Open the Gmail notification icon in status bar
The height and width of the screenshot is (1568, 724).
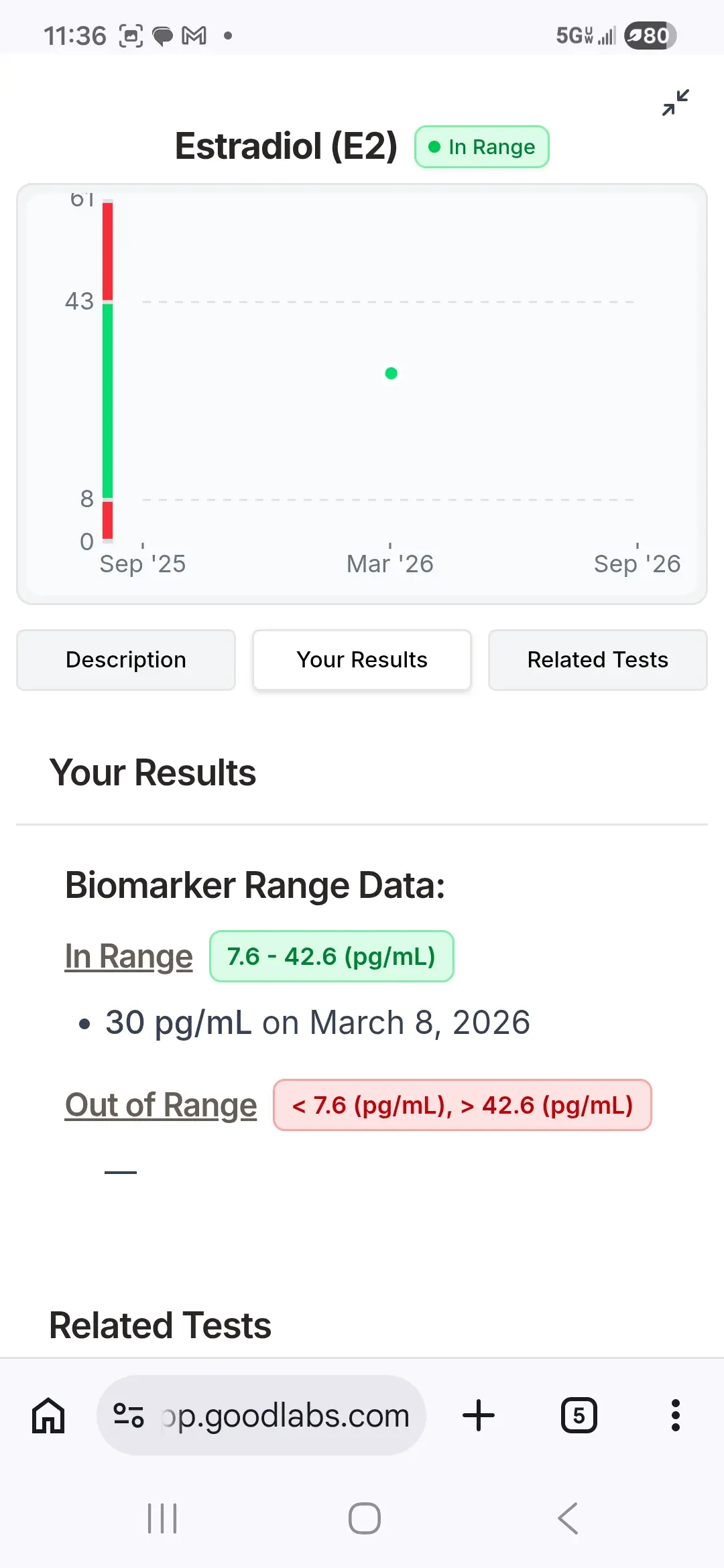pyautogui.click(x=194, y=36)
